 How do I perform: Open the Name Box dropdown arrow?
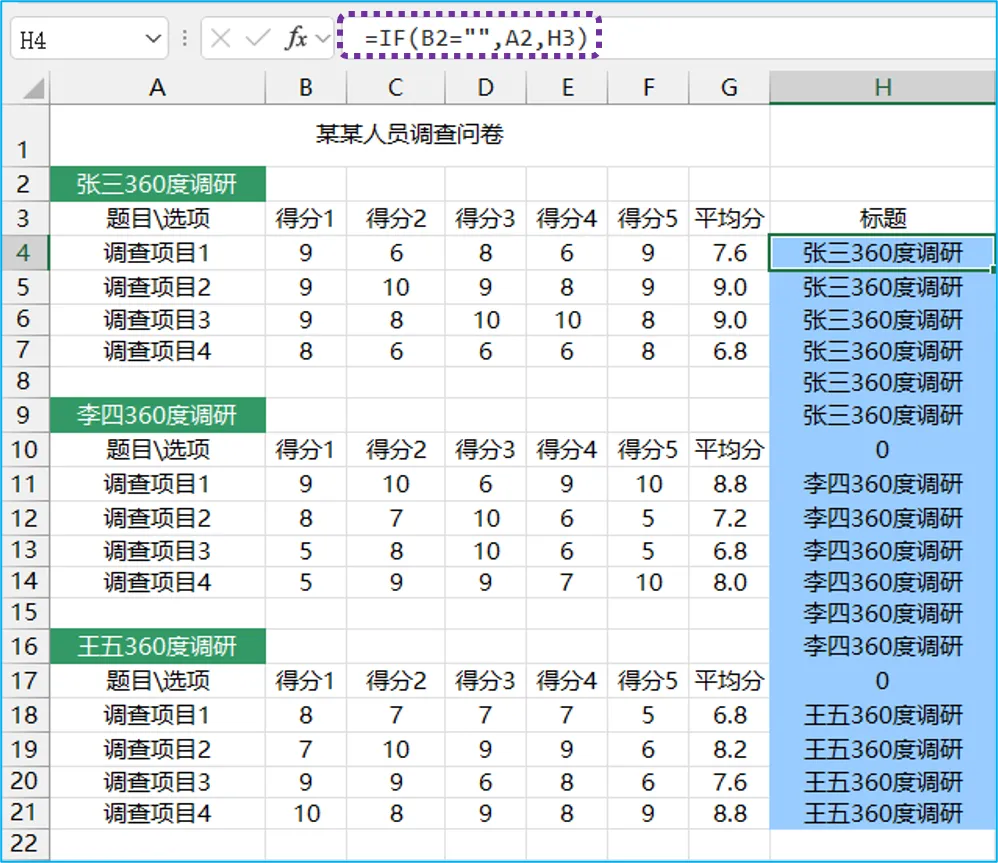pyautogui.click(x=153, y=39)
